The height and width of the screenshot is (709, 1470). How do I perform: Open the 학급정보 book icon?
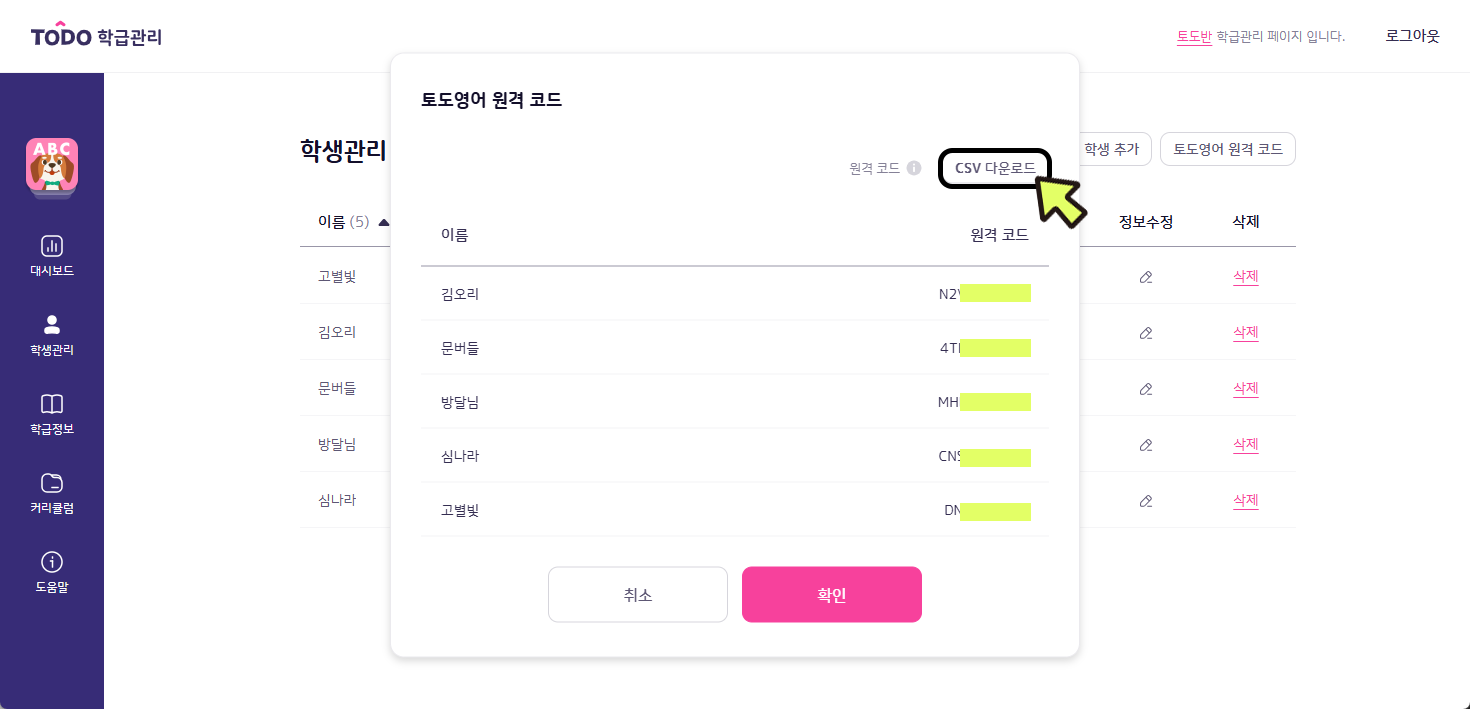[x=52, y=404]
